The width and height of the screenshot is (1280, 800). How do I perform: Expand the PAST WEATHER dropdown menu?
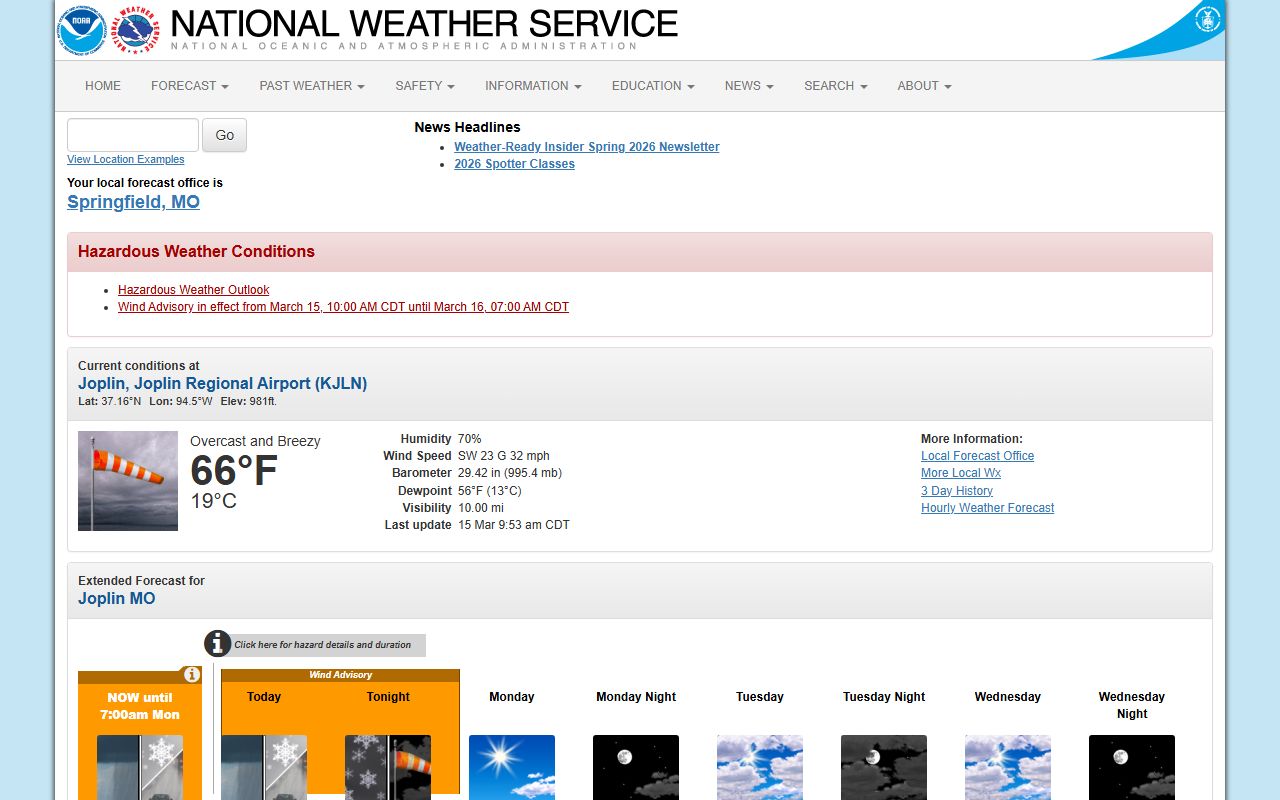(x=312, y=86)
